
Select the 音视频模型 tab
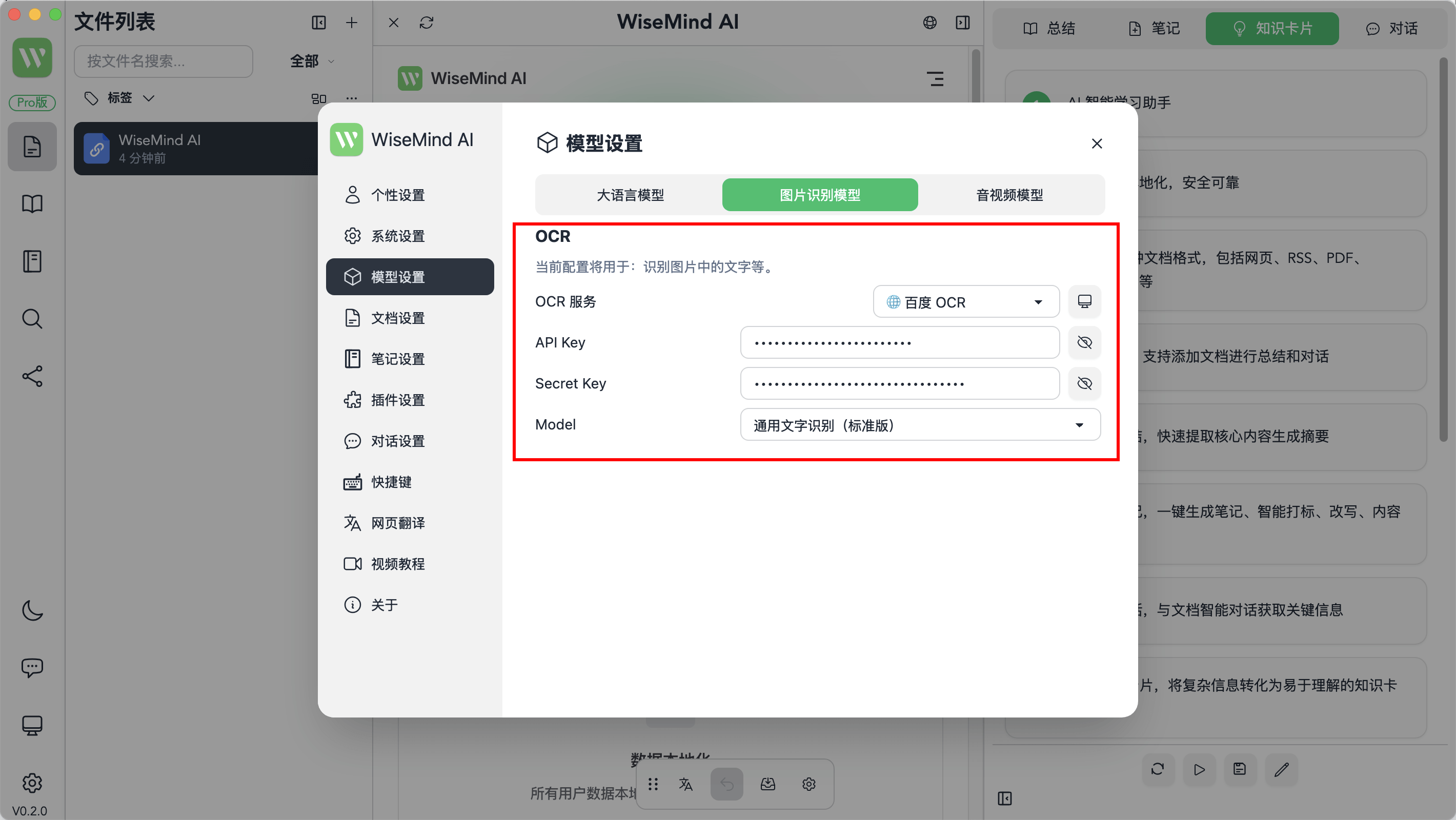(1009, 195)
